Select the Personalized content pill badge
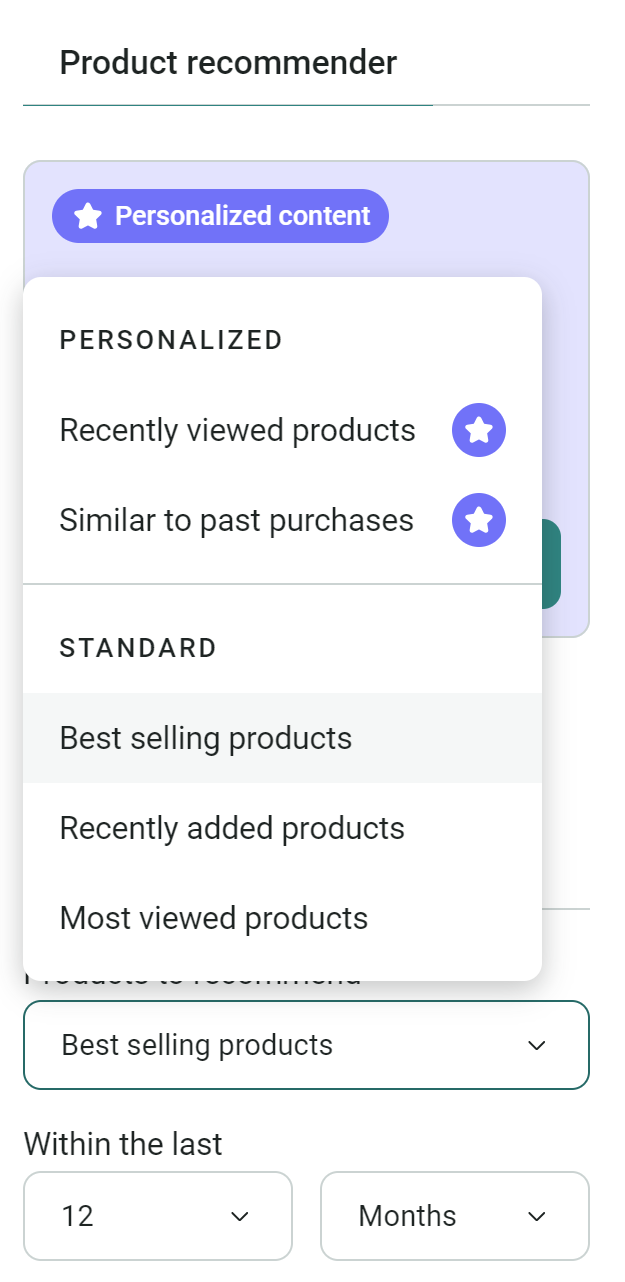The width and height of the screenshot is (625, 1282). click(219, 215)
